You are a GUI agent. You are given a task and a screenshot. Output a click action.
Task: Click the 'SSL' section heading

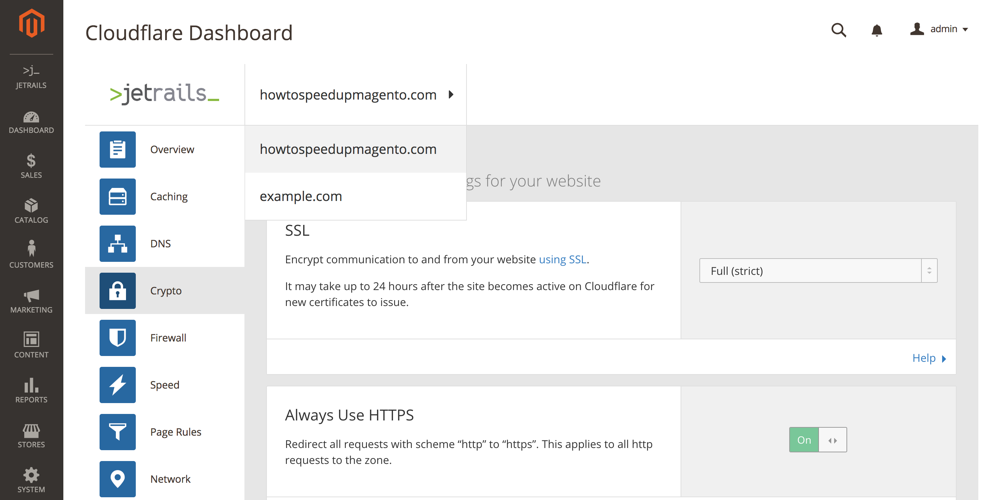point(297,231)
